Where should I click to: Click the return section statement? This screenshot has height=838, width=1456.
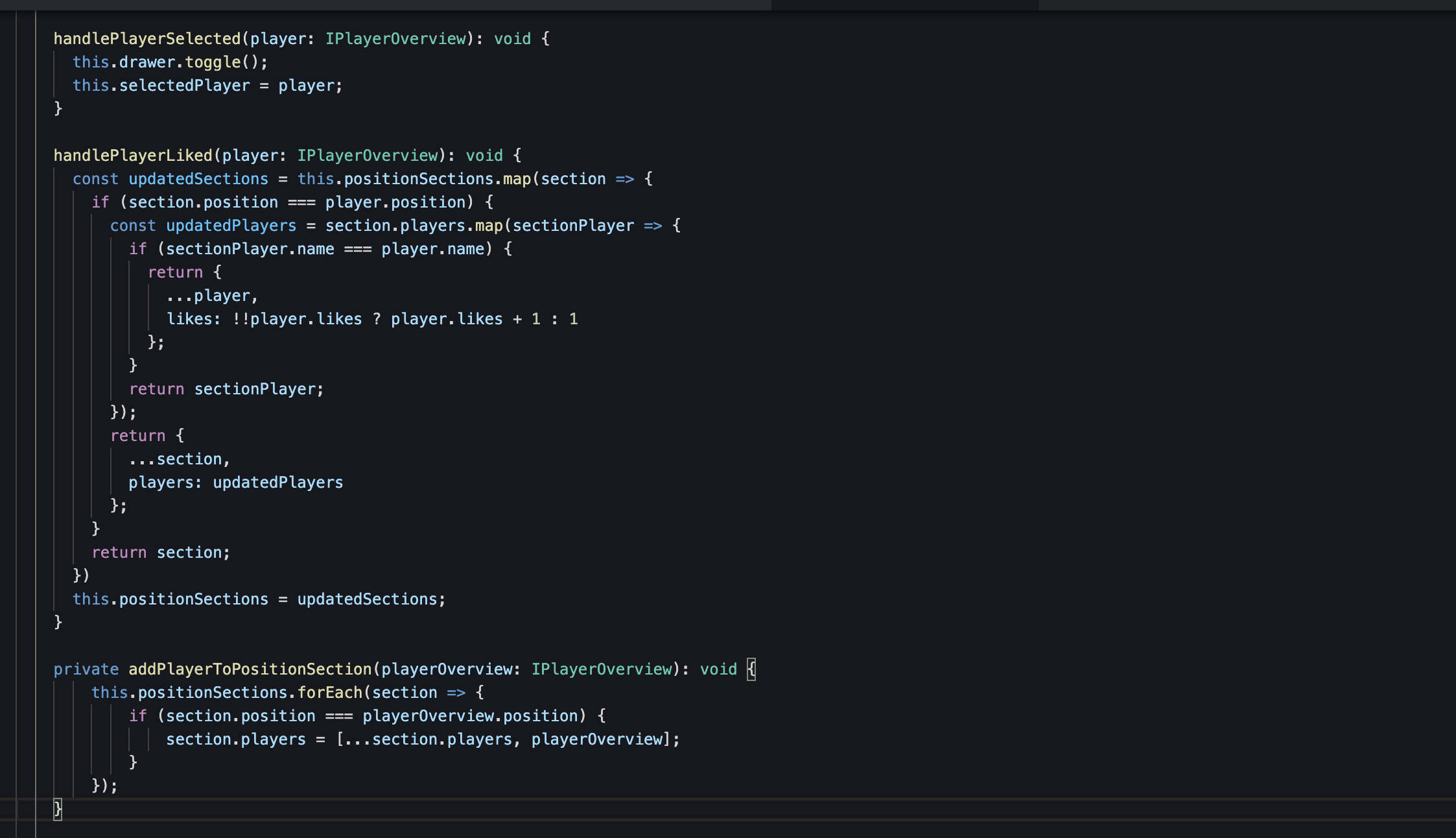pyautogui.click(x=161, y=553)
